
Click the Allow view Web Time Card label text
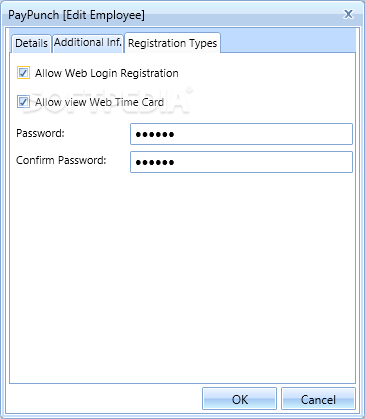pos(99,102)
